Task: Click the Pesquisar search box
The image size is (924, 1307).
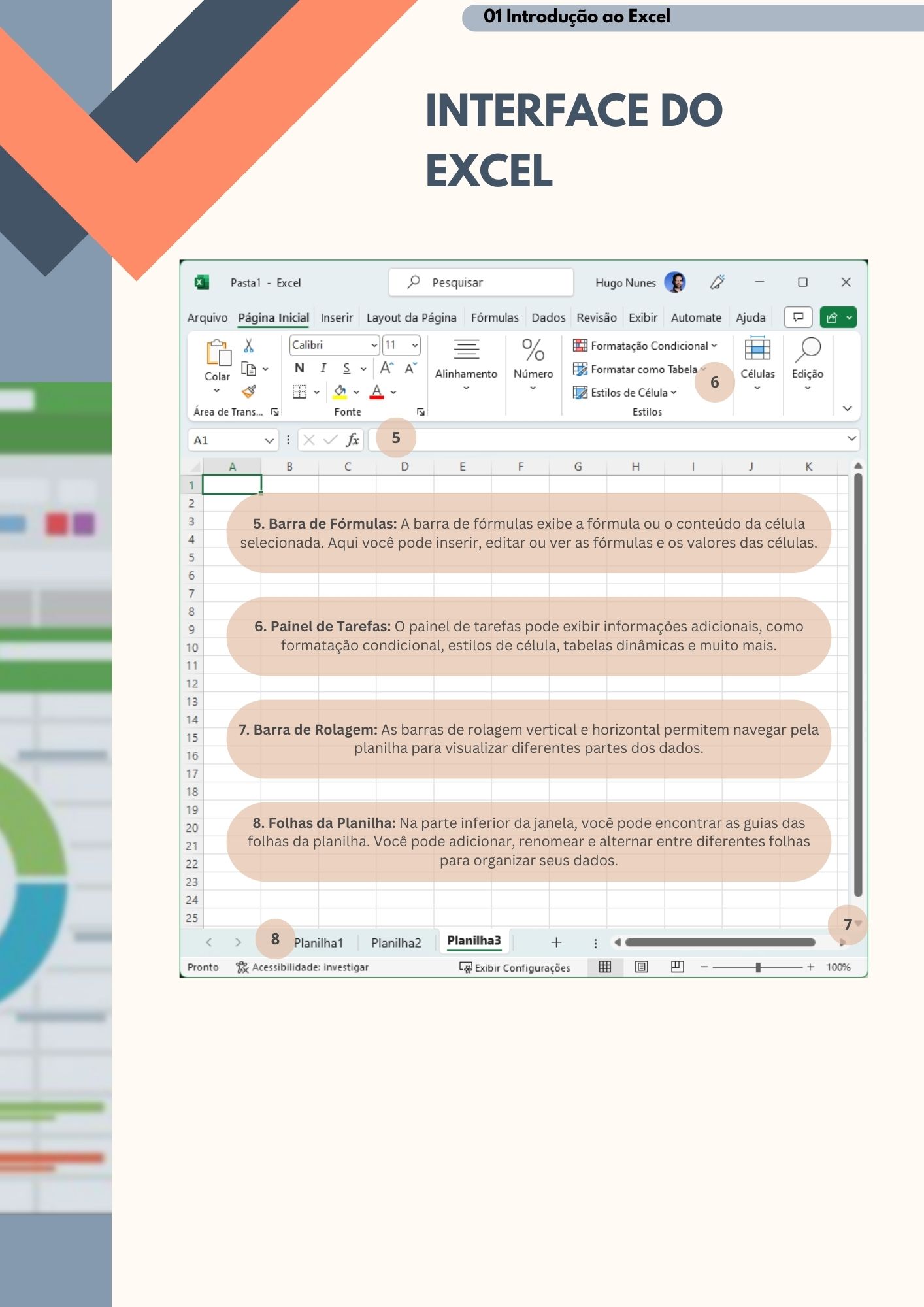Action: click(x=481, y=282)
